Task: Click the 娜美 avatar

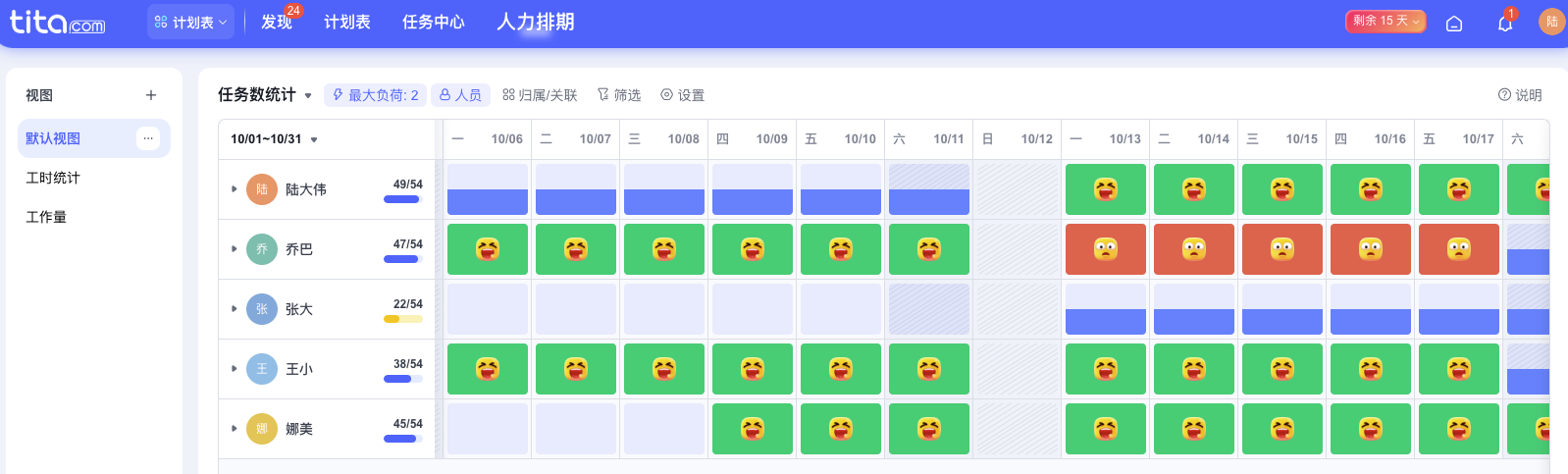Action: 262,429
